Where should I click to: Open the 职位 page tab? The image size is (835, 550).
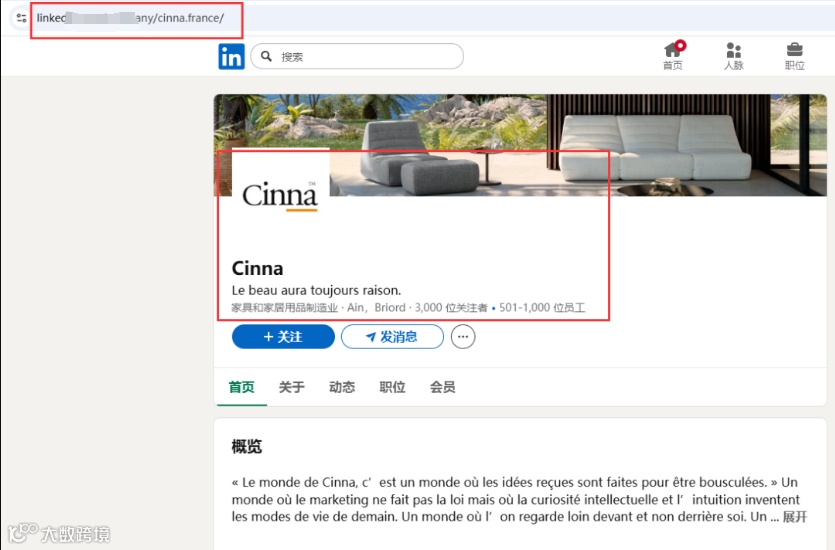(x=392, y=387)
